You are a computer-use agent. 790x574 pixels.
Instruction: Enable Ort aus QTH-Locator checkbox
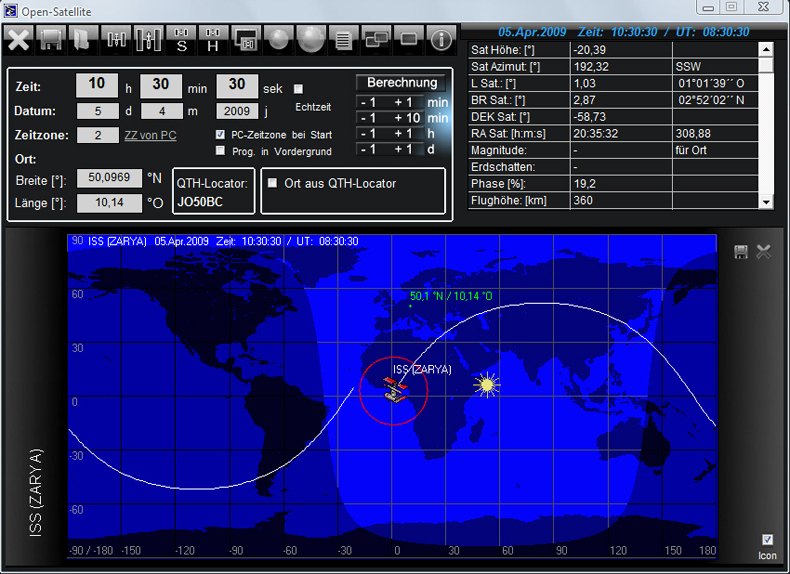point(273,183)
